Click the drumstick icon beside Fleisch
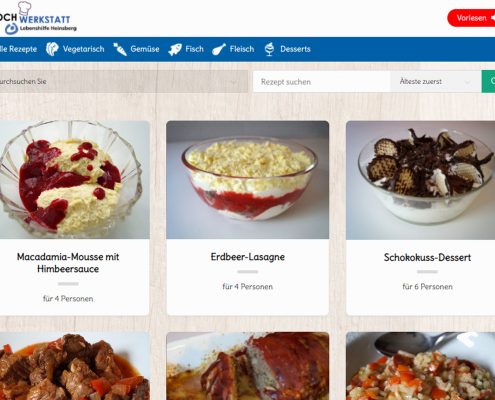This screenshot has width=495, height=400. pos(219,49)
